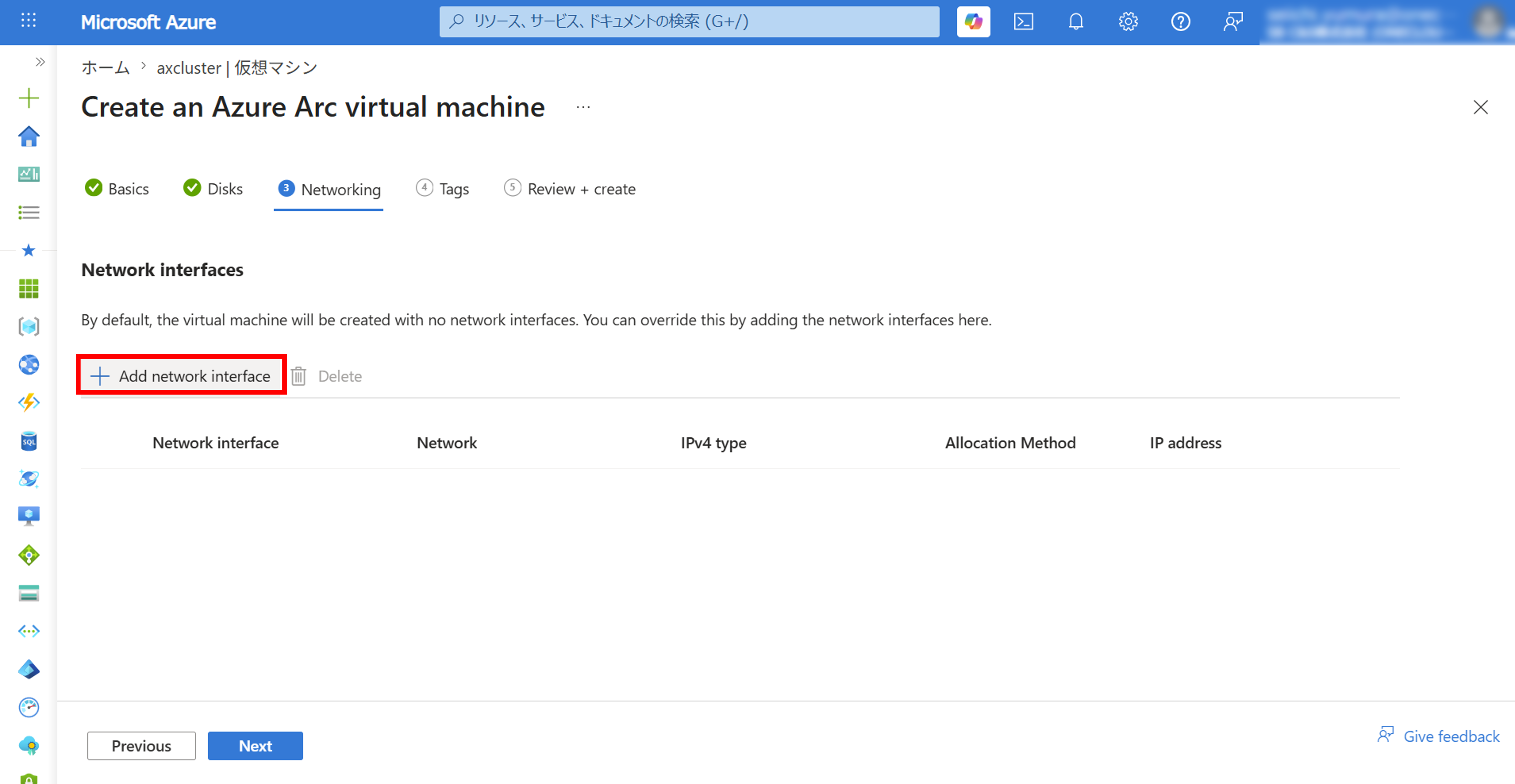Click the Favorites star icon

click(x=28, y=251)
